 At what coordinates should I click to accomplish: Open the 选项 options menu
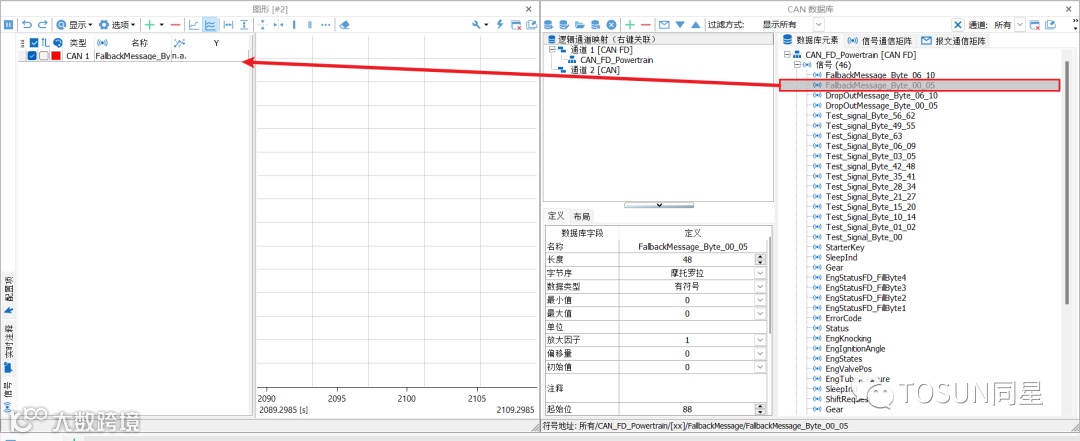[x=117, y=24]
